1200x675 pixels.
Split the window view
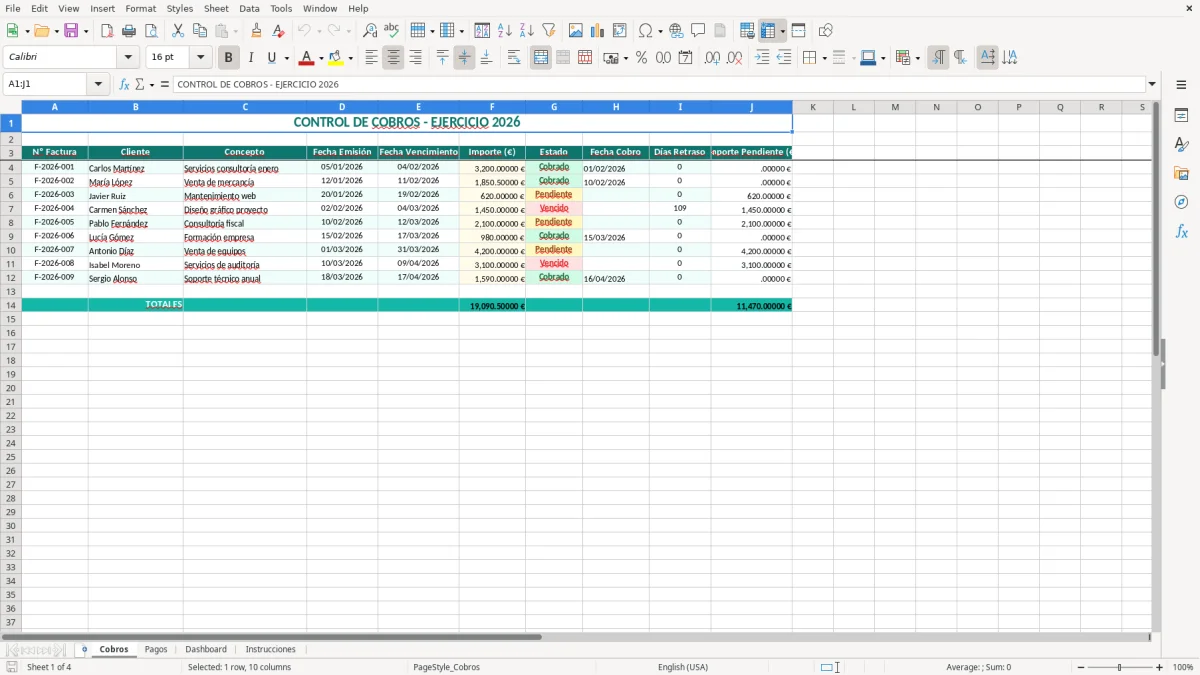coord(798,31)
